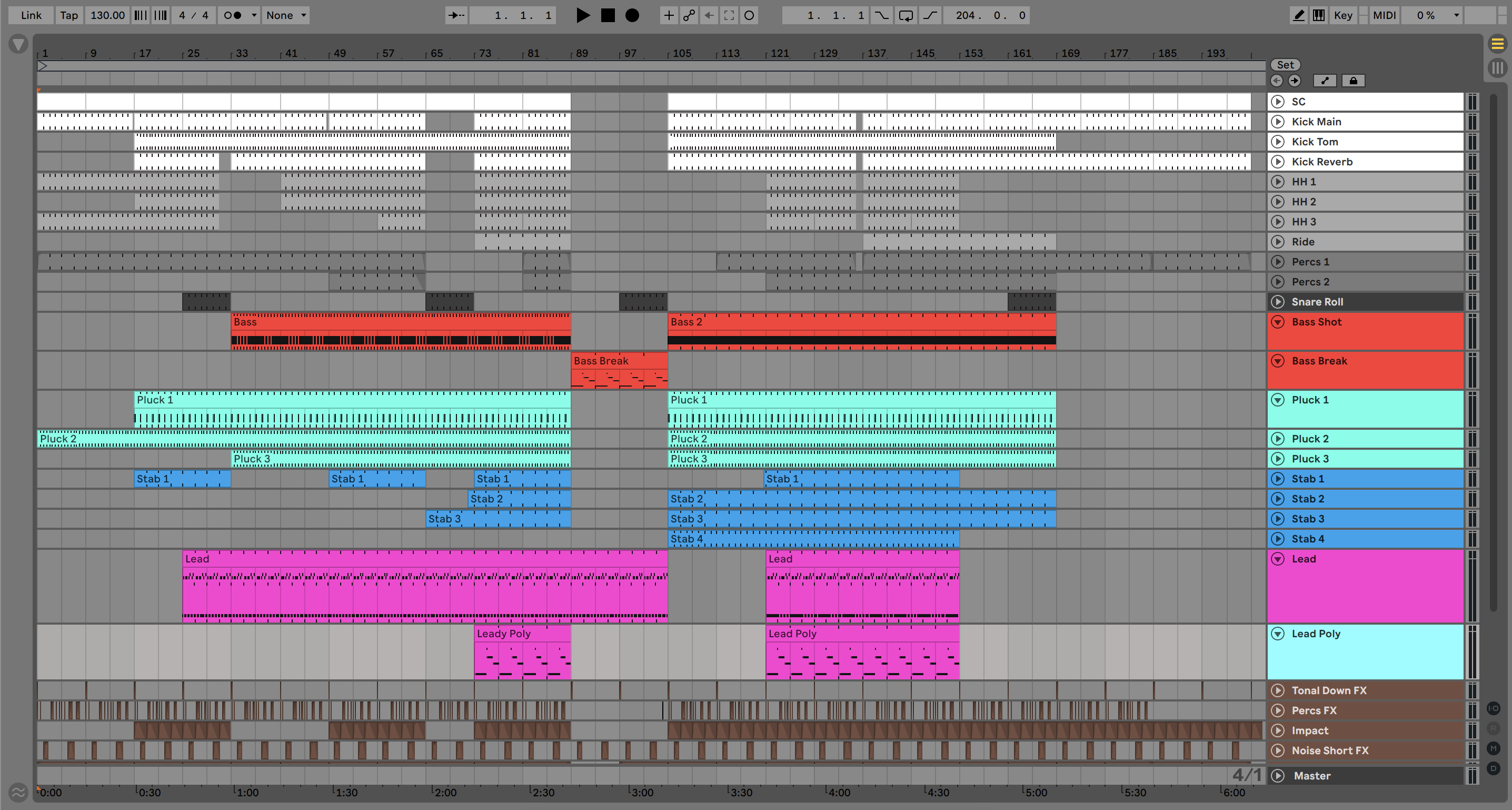Viewport: 1512px width, 810px height.
Task: Toggle the Returns section R button
Action: [x=1494, y=728]
